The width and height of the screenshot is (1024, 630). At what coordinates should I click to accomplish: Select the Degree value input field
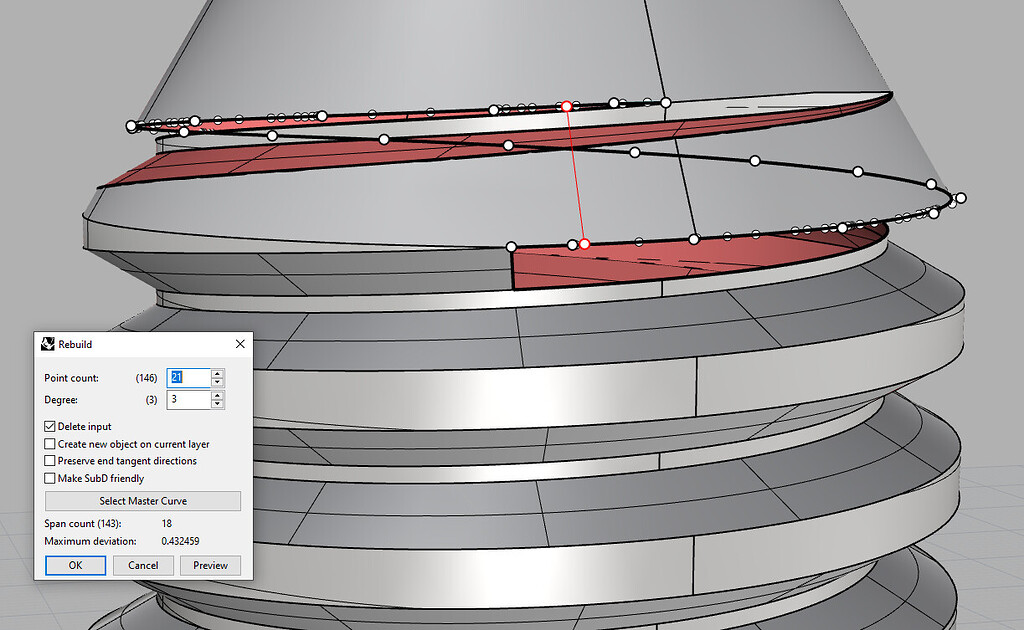190,399
